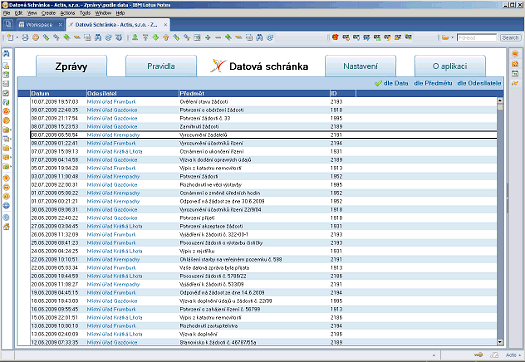Sort messages using dle Předmětu link
Screen dimensions: 525x362
[x=433, y=83]
